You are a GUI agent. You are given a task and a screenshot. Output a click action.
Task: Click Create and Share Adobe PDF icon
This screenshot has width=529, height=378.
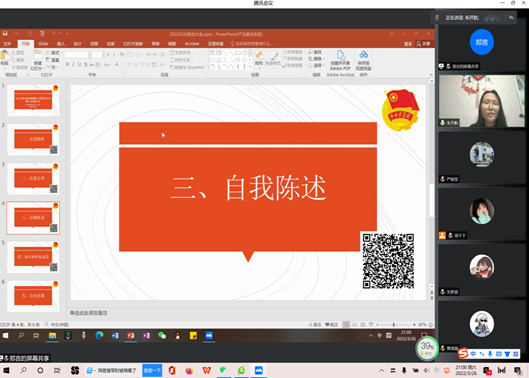coord(340,55)
